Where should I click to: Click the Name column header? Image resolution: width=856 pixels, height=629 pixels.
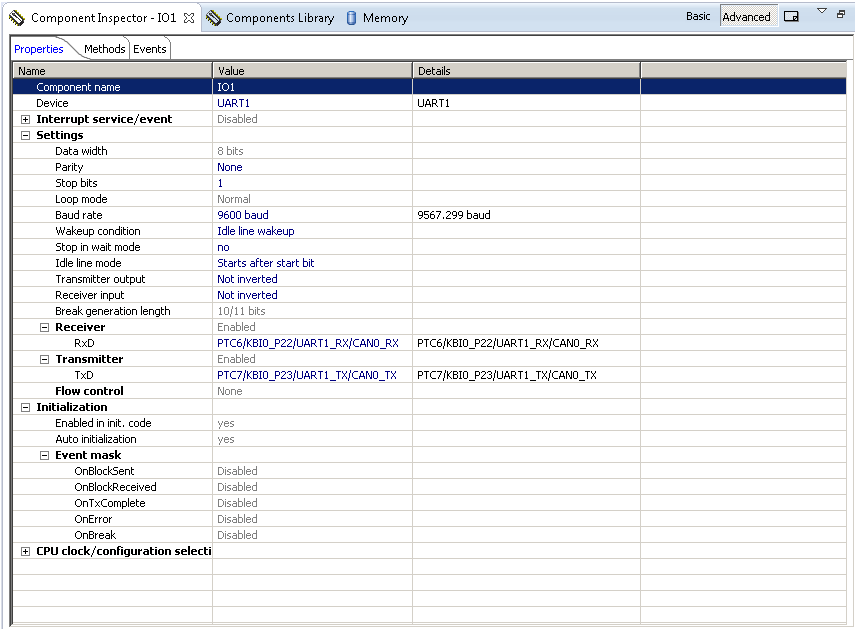[112, 71]
